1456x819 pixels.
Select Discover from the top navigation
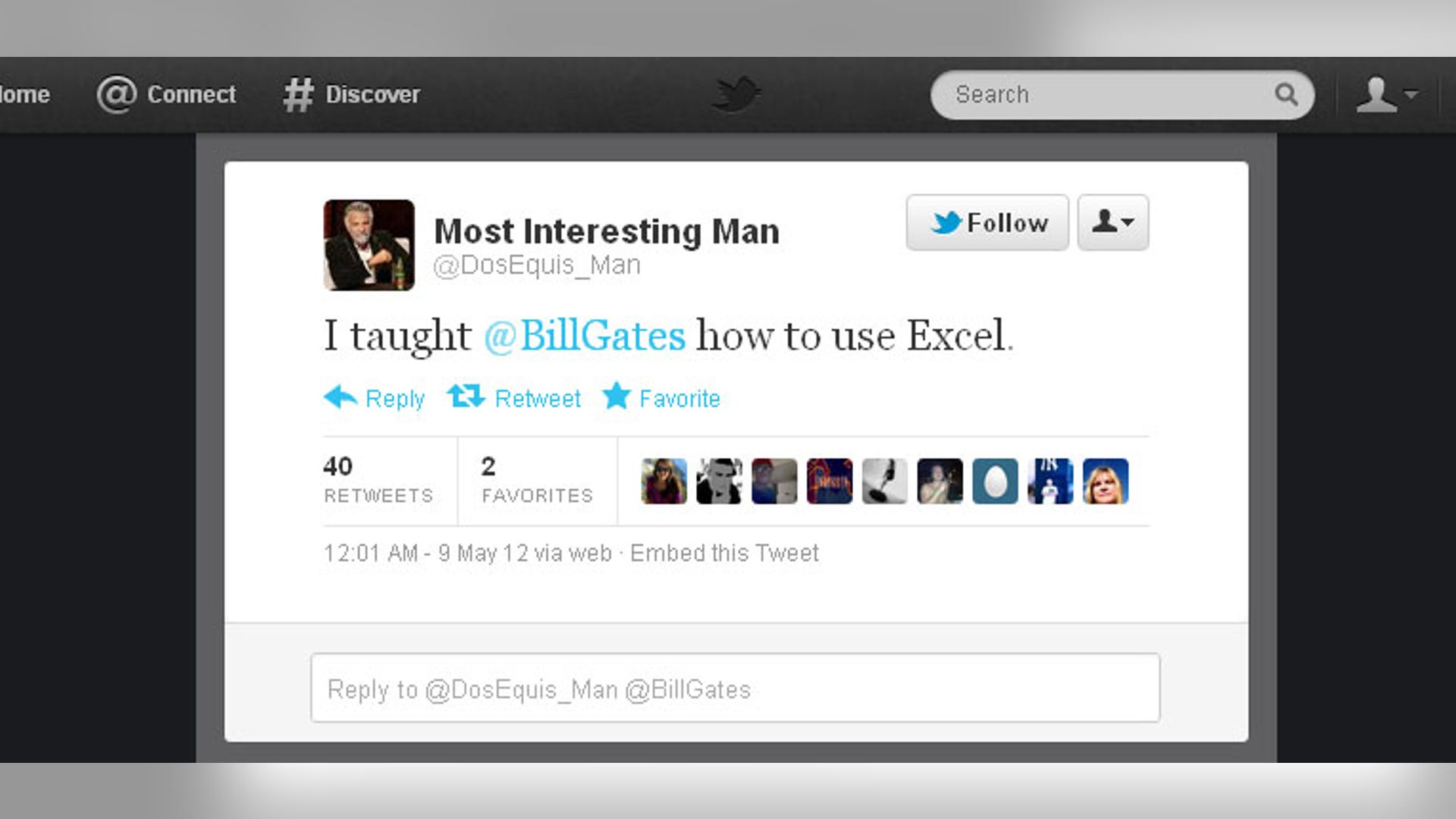coord(353,93)
